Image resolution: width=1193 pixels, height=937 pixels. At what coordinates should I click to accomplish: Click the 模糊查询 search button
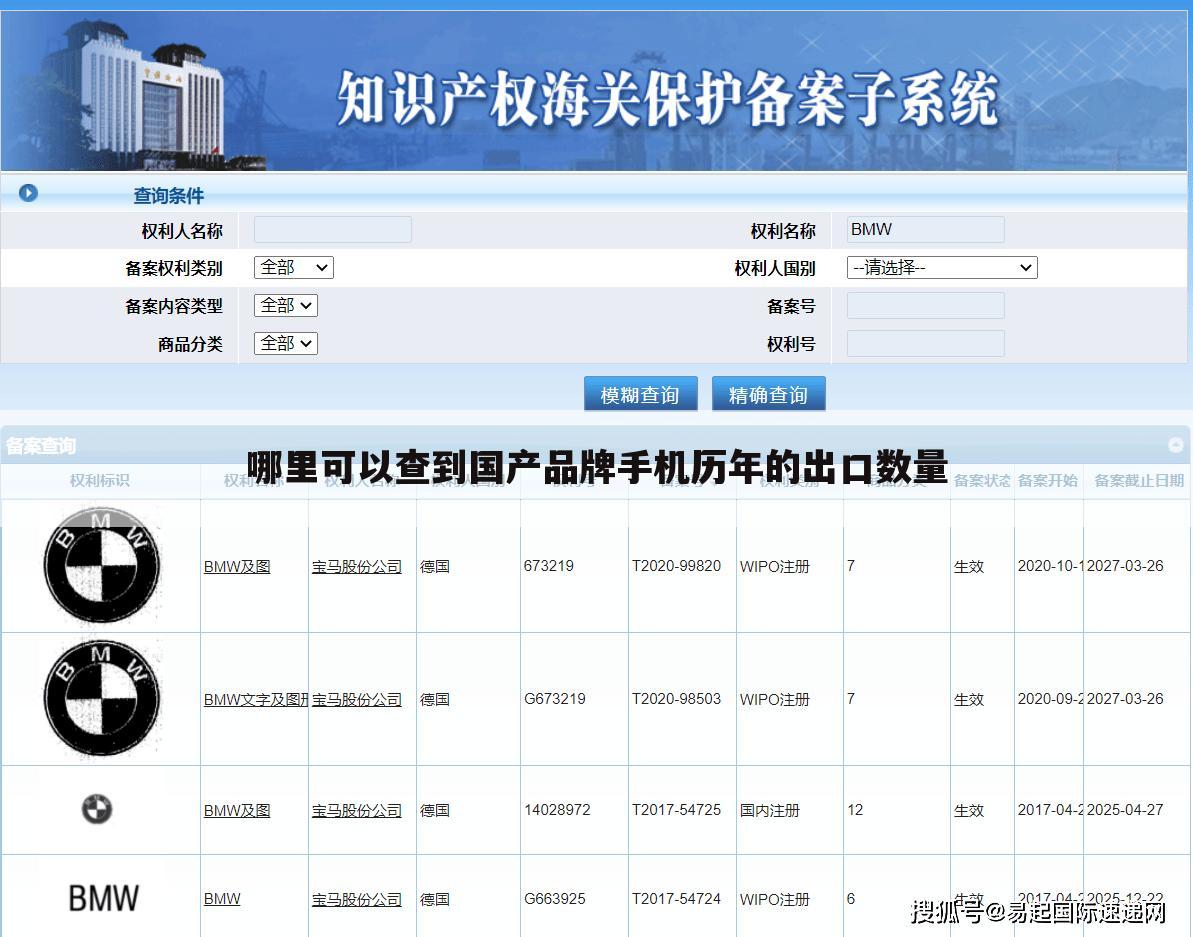tap(640, 393)
